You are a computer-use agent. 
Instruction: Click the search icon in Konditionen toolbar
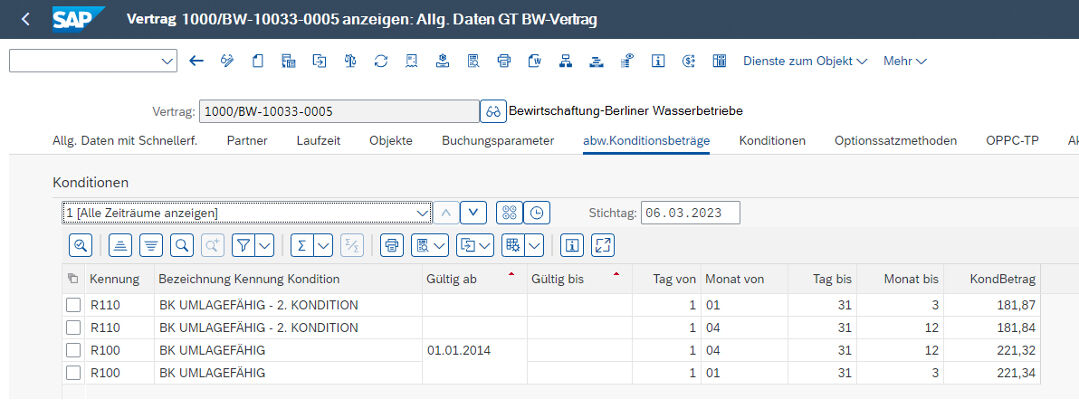[181, 244]
